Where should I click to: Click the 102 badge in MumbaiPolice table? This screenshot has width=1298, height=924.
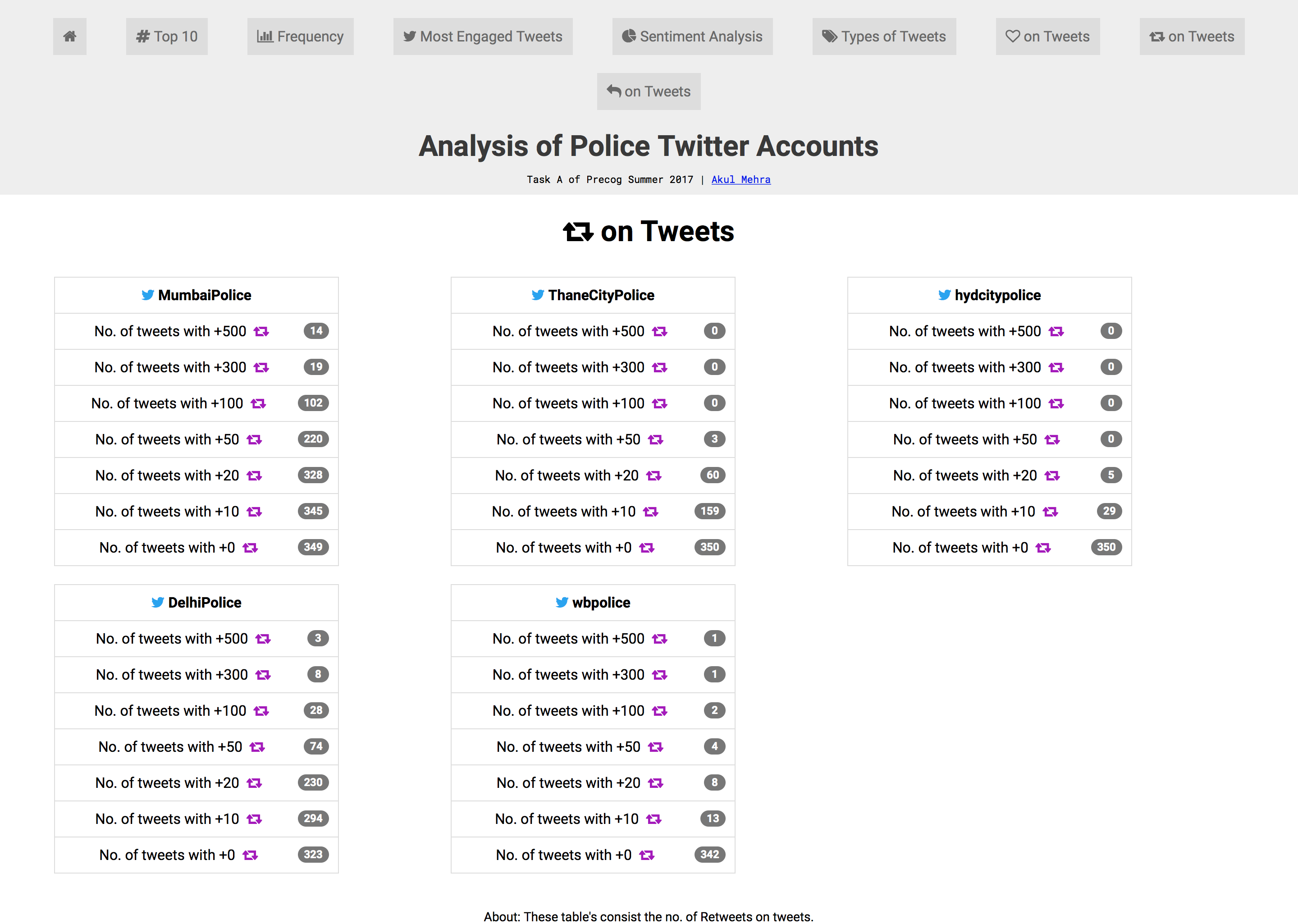[313, 403]
